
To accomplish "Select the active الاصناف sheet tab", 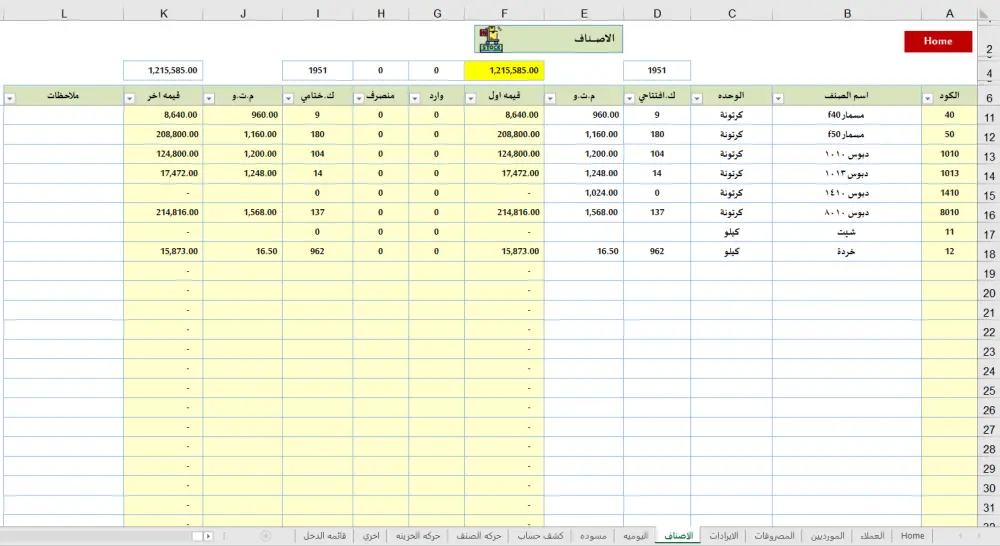I will tap(679, 536).
